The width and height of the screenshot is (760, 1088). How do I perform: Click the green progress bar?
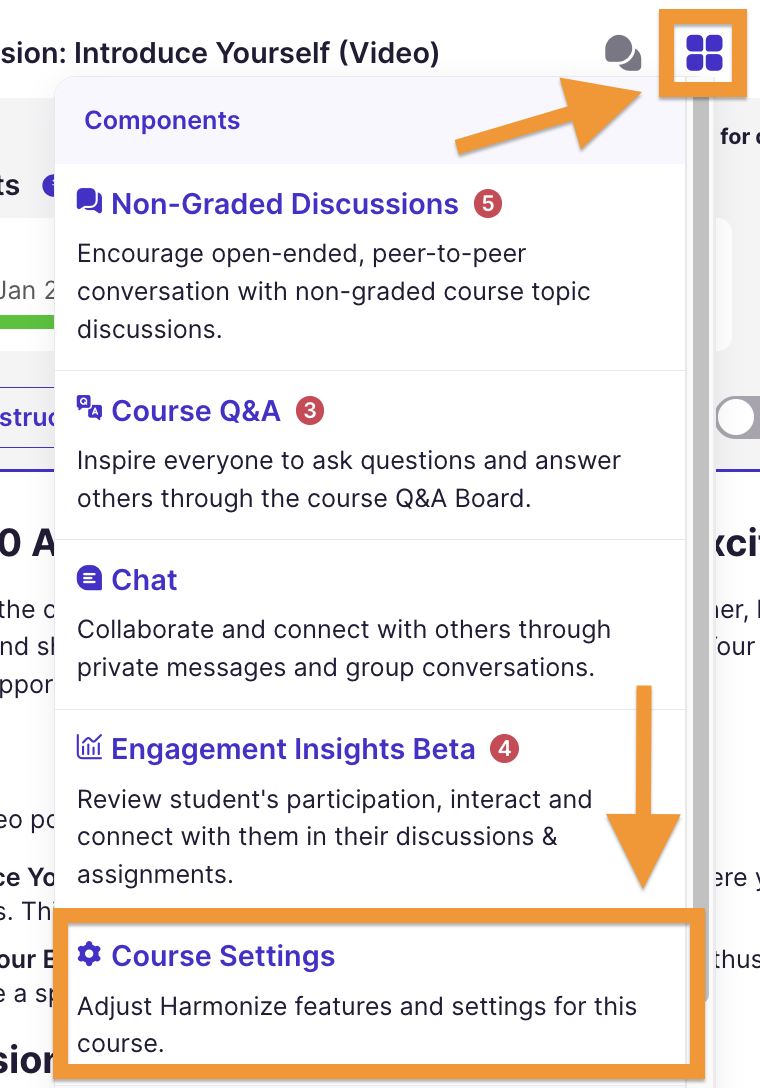27,322
